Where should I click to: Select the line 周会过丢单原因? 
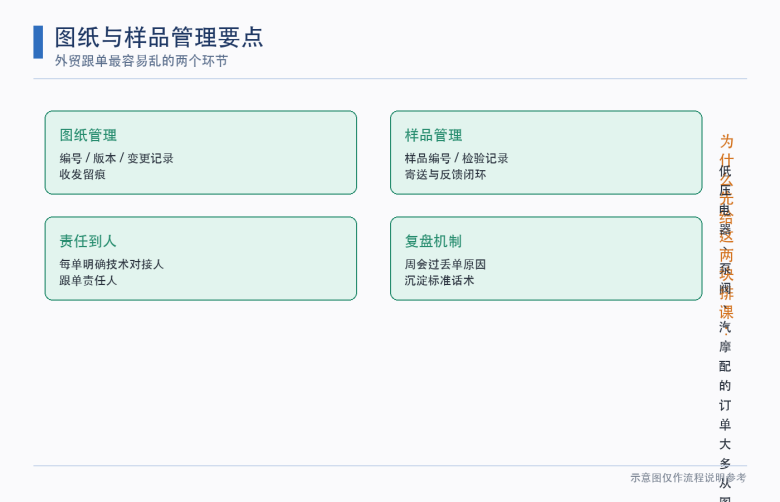[445, 265]
